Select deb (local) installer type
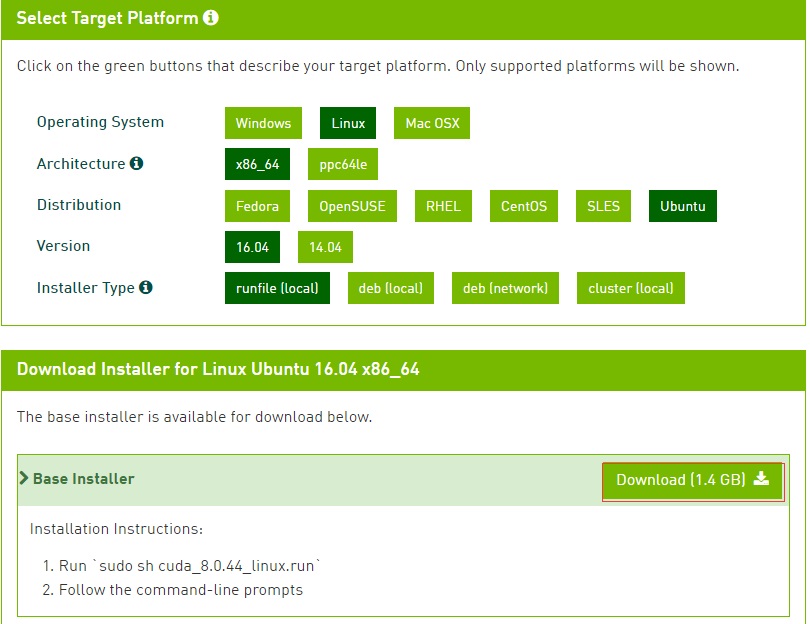 point(390,288)
